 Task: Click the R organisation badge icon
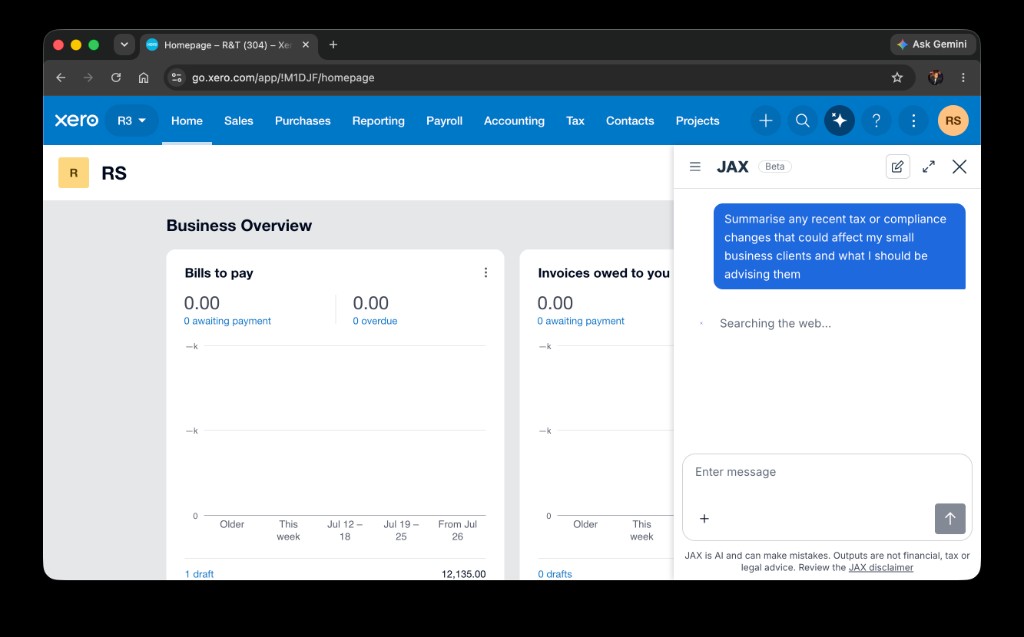[73, 173]
